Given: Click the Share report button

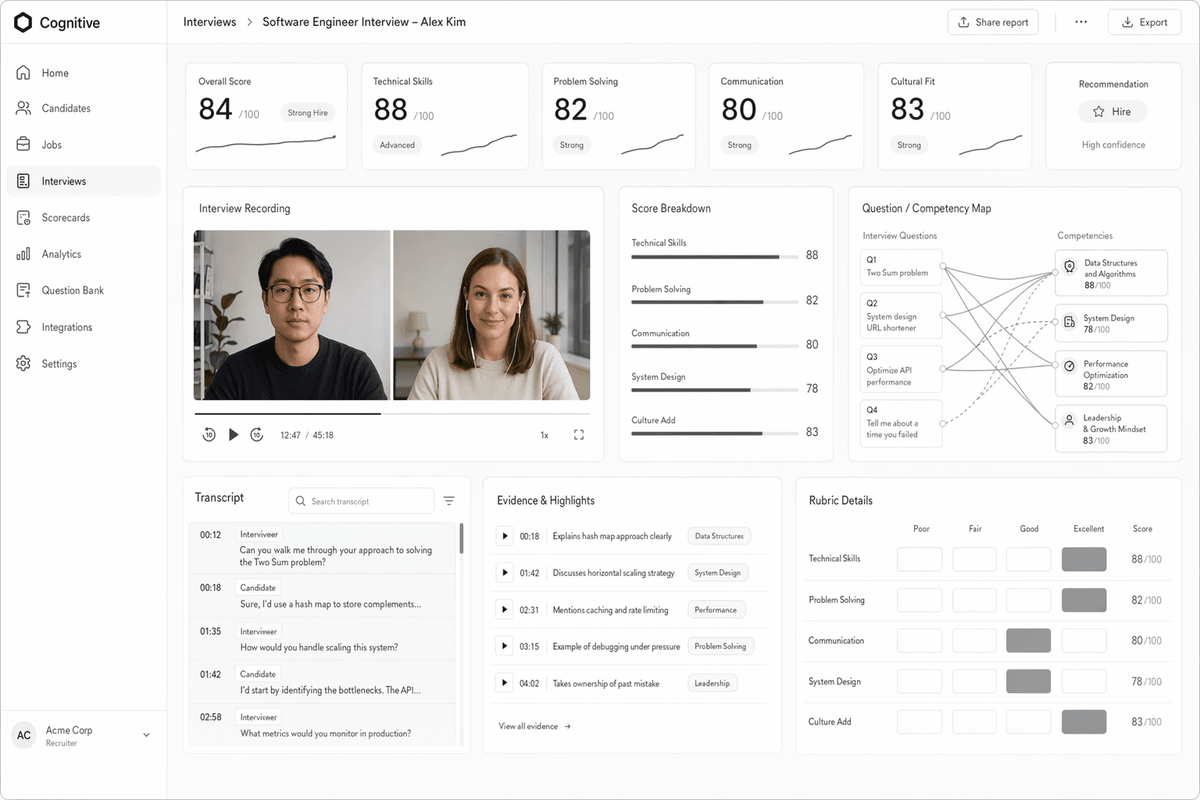Looking at the screenshot, I should [x=993, y=22].
